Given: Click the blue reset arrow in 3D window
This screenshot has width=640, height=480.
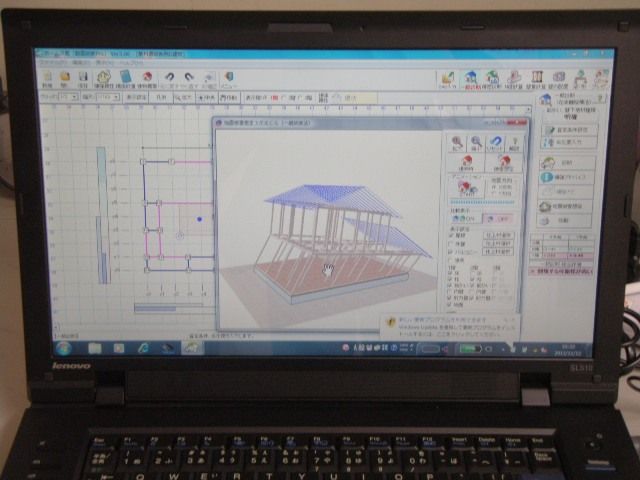Looking at the screenshot, I should (x=496, y=144).
